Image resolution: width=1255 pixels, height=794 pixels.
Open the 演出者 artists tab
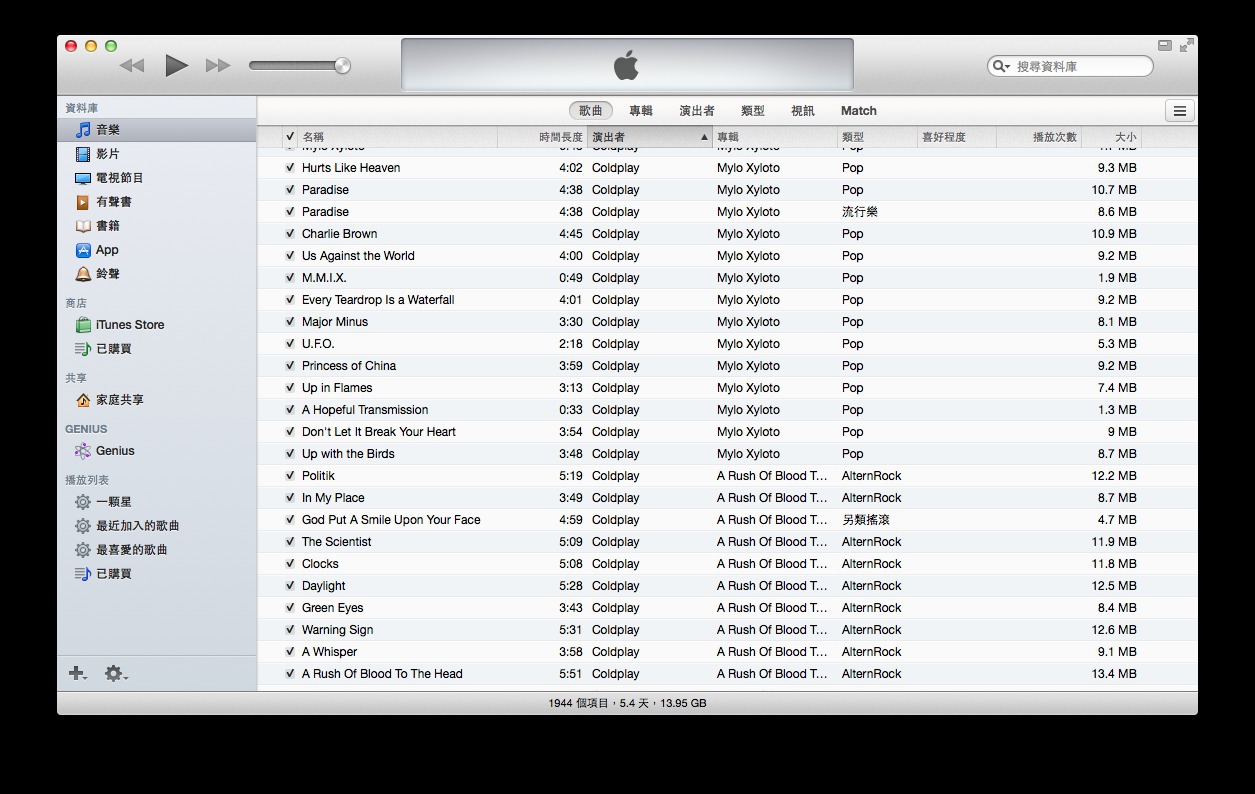697,111
